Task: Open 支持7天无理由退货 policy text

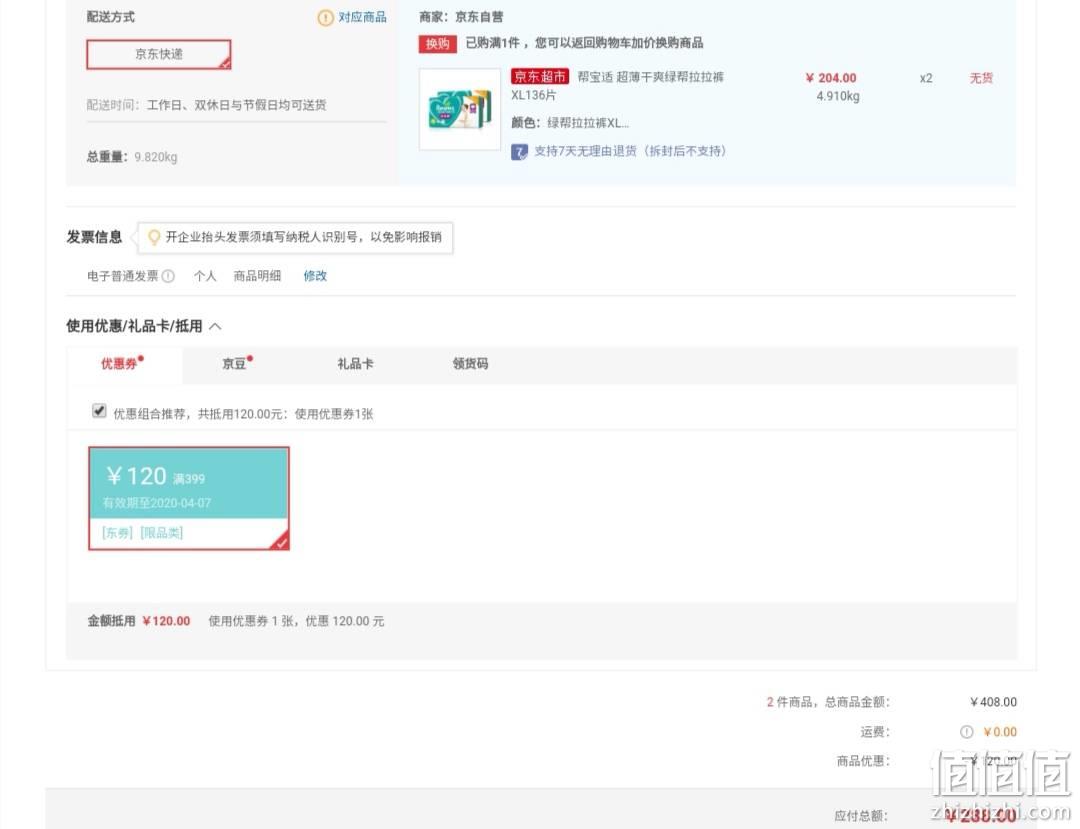Action: [x=630, y=151]
